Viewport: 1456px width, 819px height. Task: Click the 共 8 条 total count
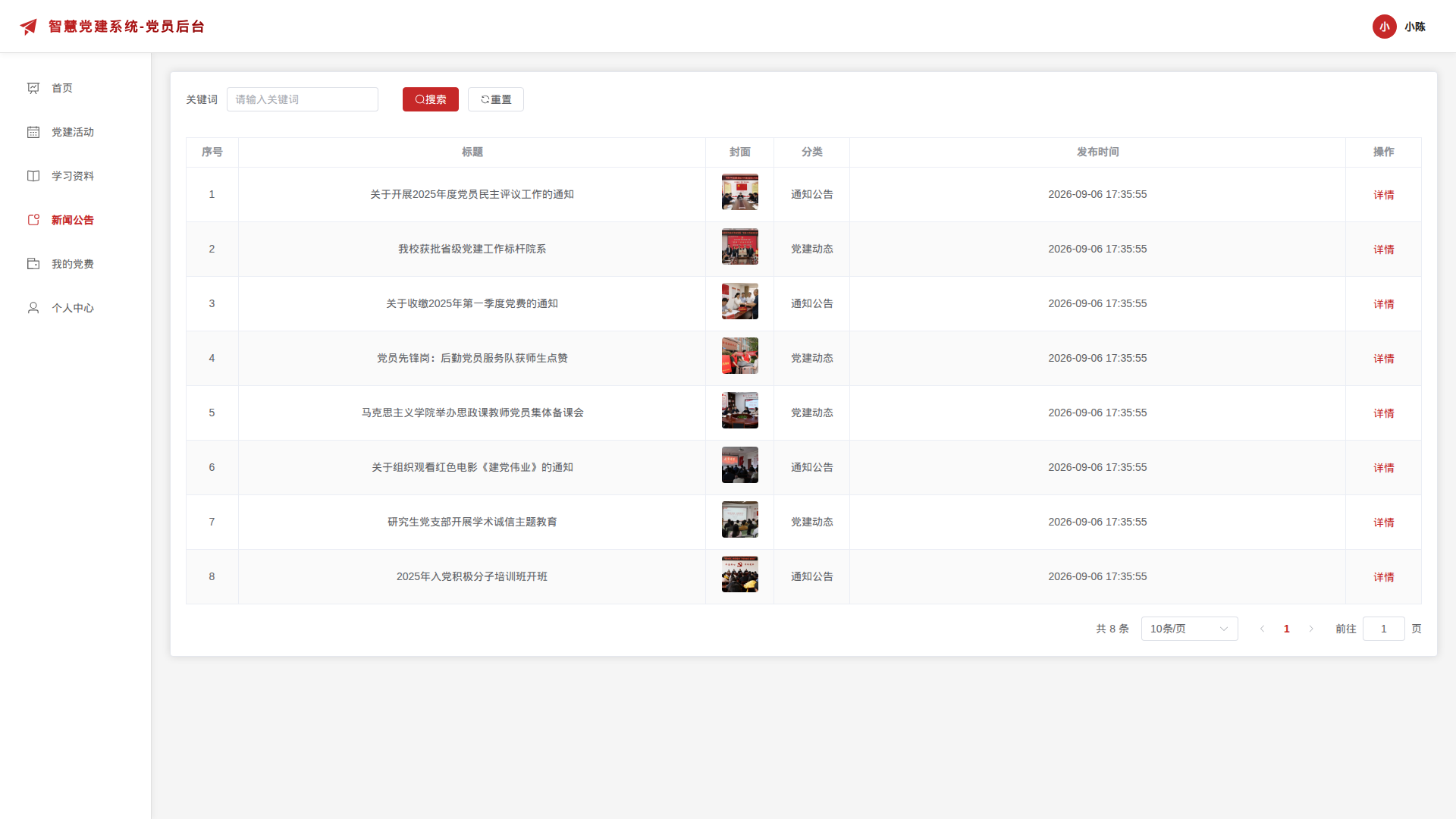[x=1112, y=629]
